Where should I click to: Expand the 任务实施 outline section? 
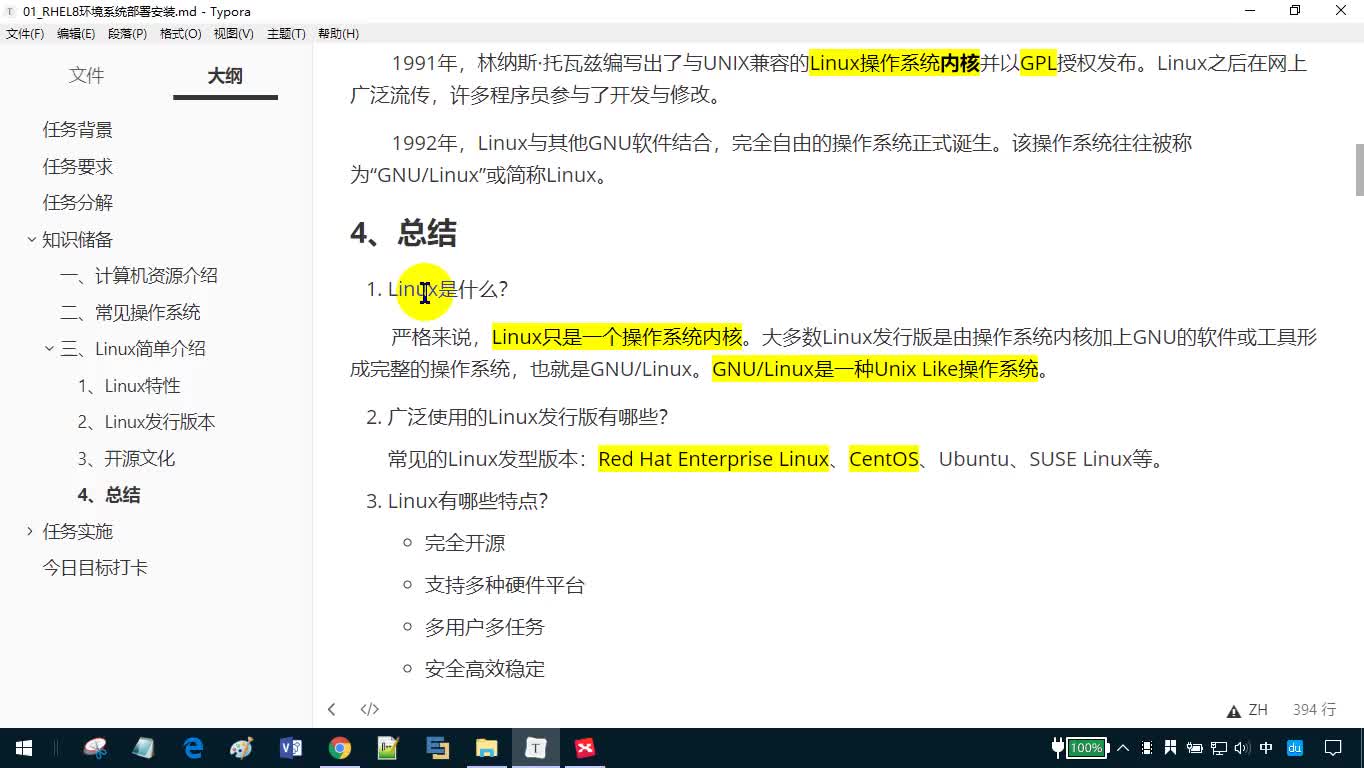pyautogui.click(x=31, y=531)
